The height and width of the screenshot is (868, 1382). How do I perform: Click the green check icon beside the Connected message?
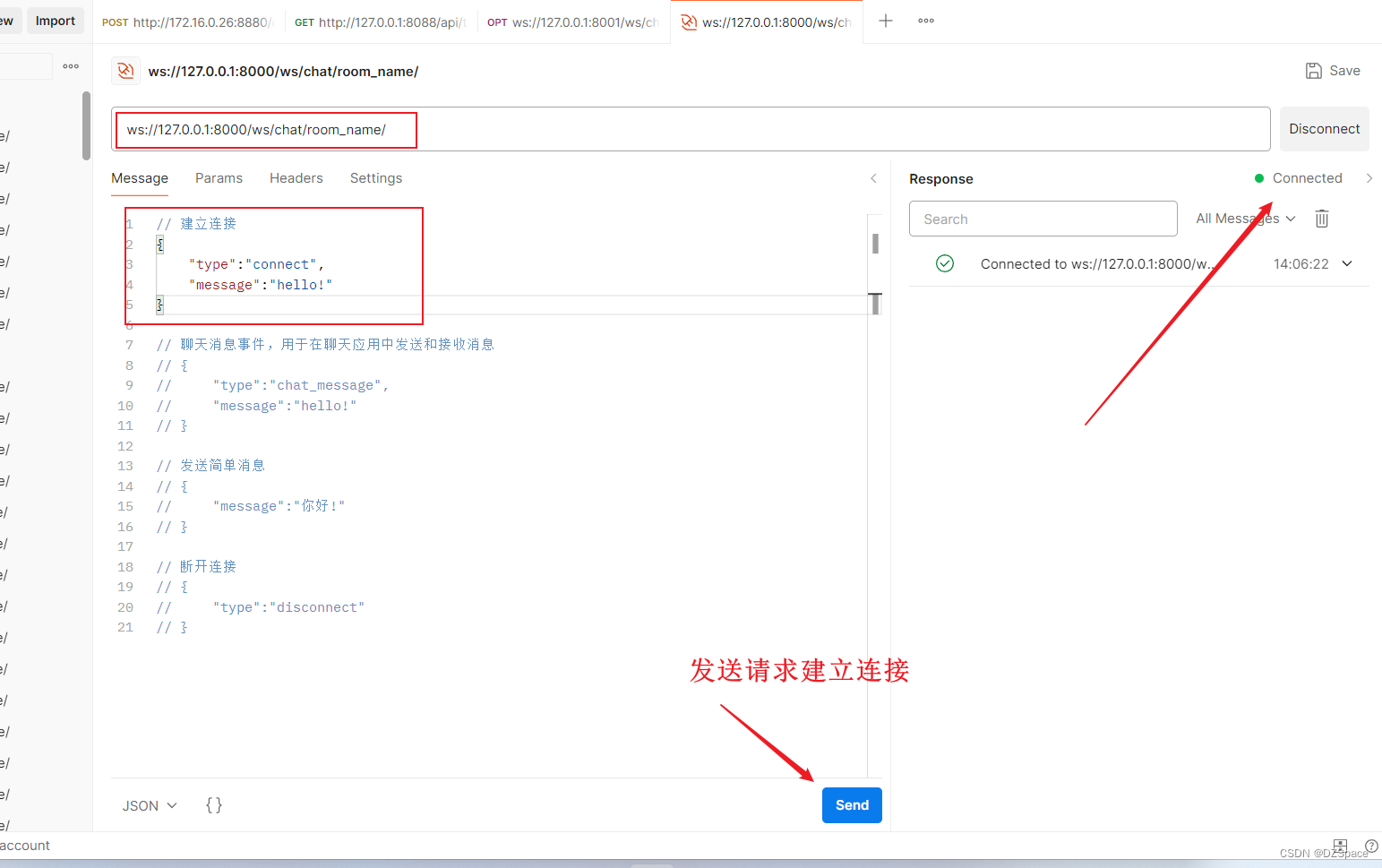(945, 262)
